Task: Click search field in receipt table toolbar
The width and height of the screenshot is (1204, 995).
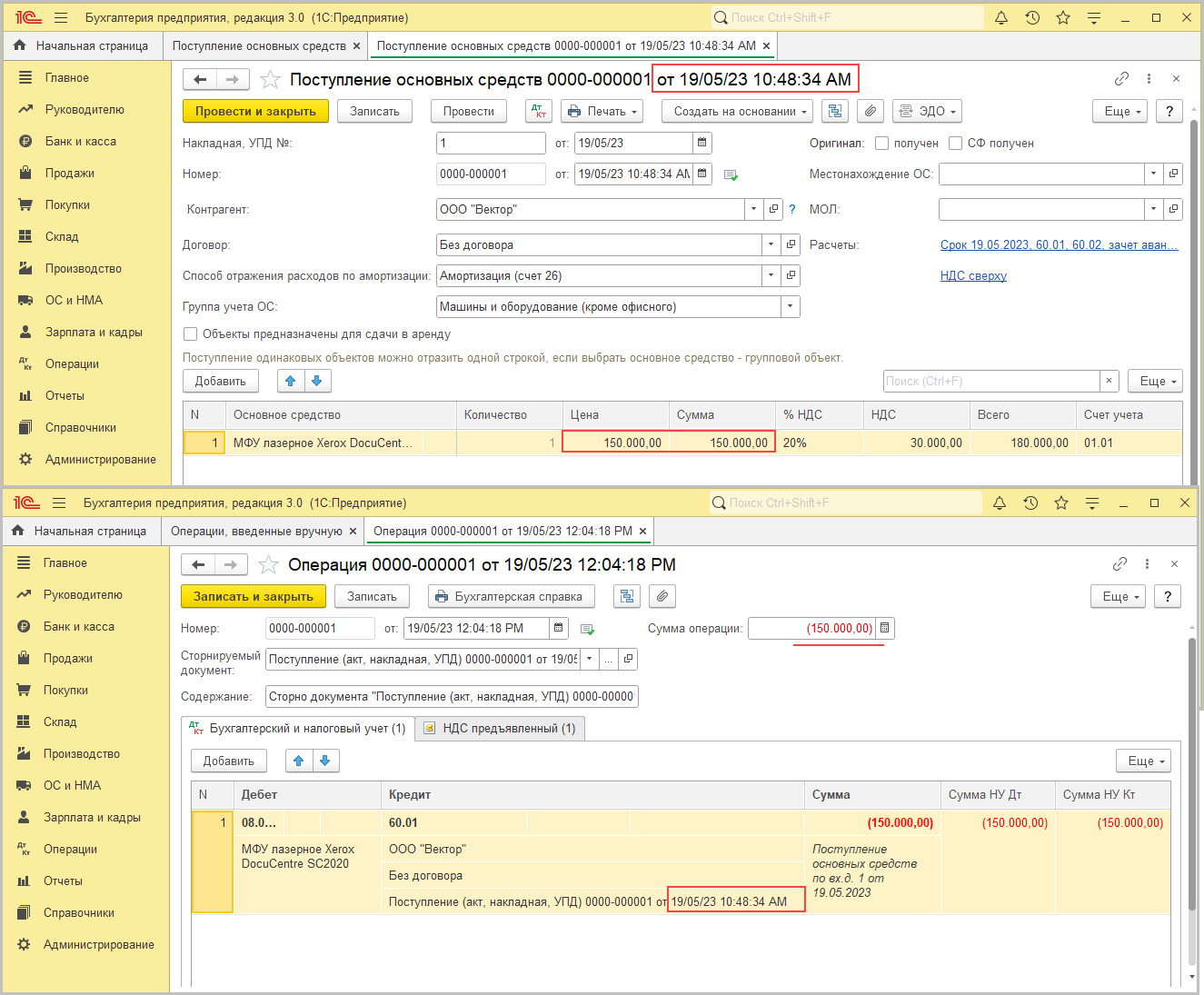Action: pos(991,381)
